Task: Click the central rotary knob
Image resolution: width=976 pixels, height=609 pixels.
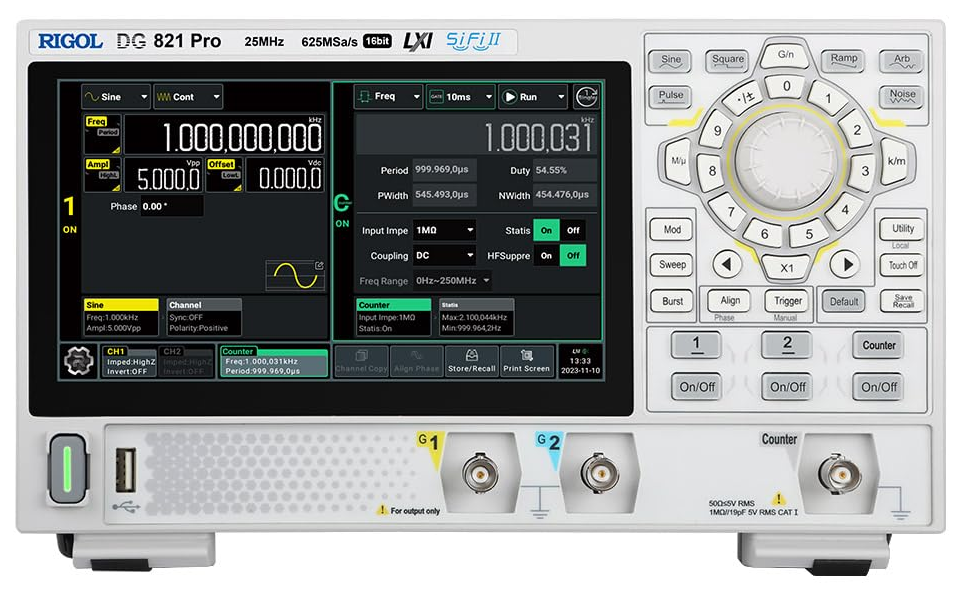Action: [x=787, y=161]
